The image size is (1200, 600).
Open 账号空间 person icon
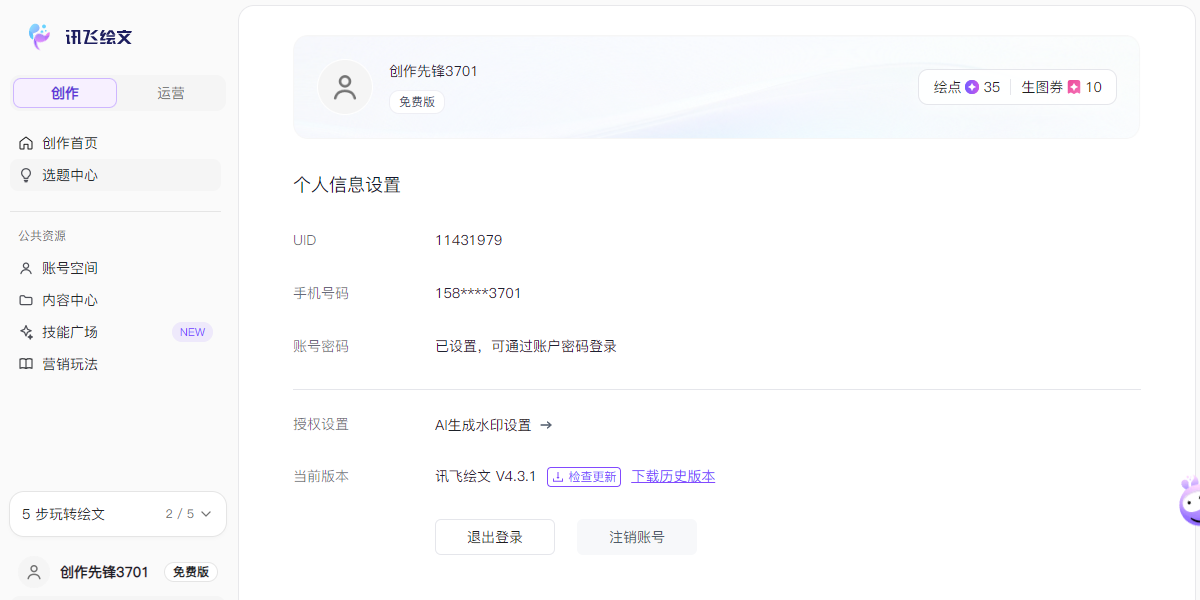[x=26, y=268]
